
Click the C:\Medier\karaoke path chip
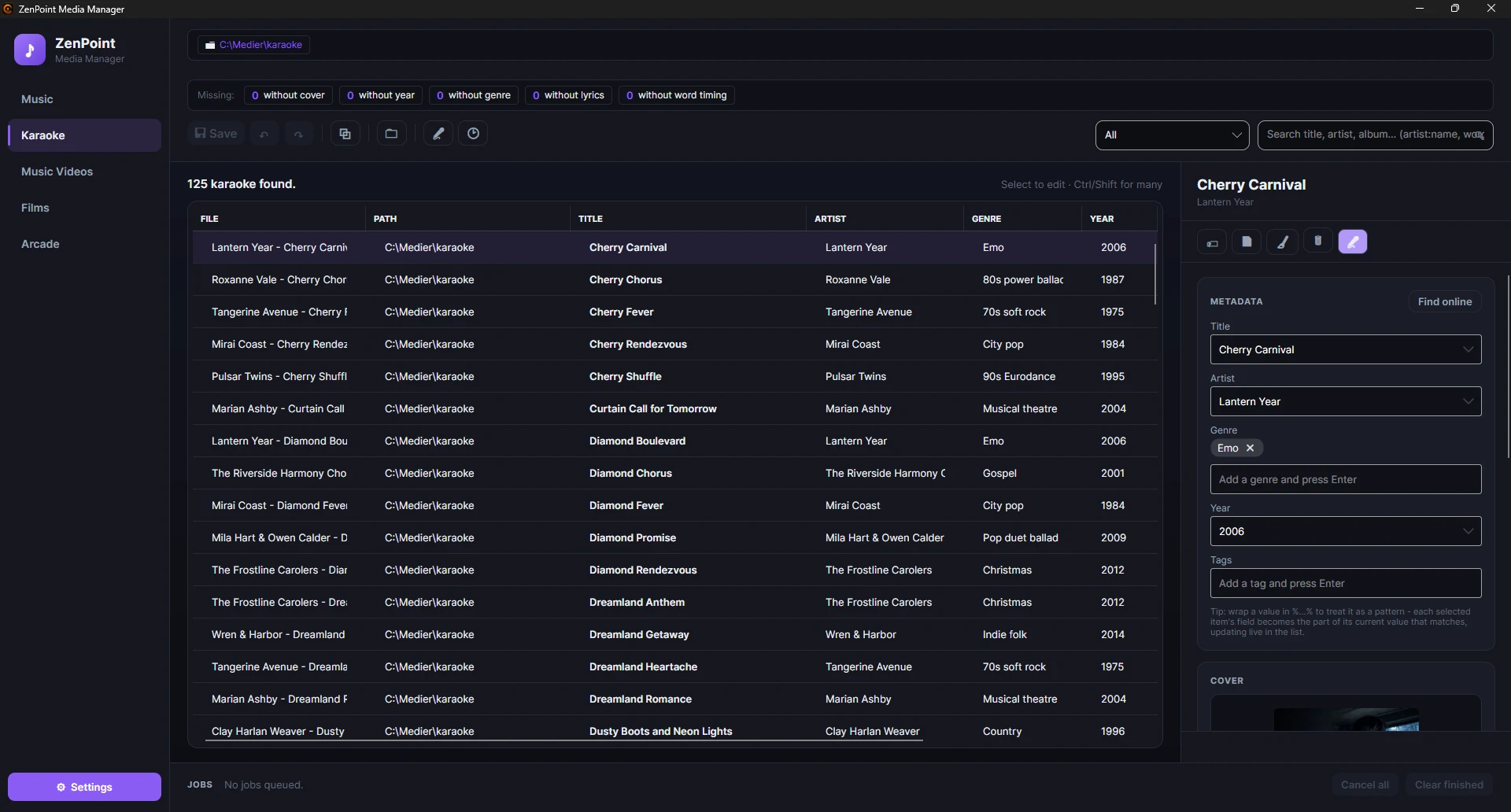tap(253, 45)
